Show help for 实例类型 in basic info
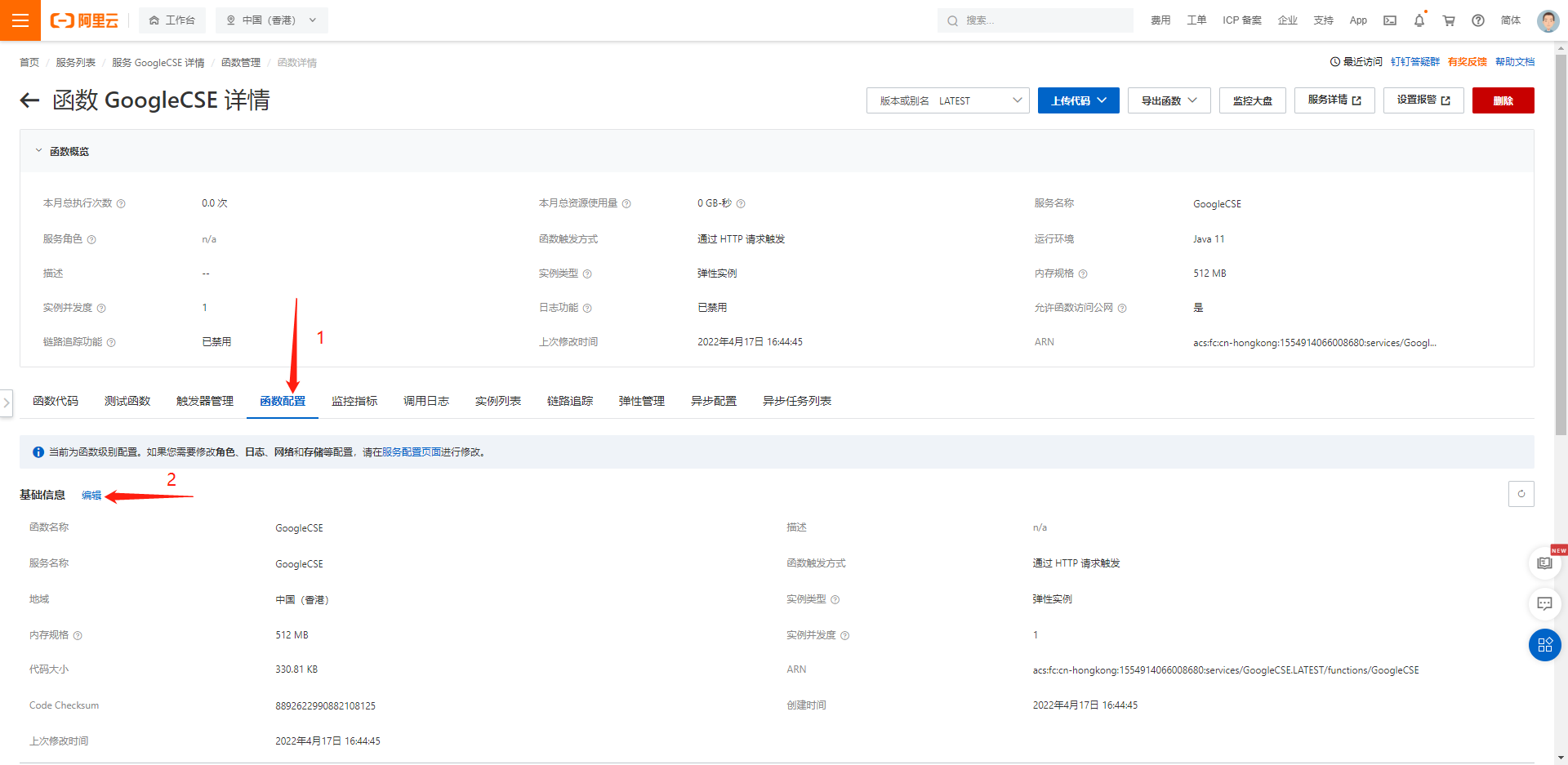 point(835,600)
